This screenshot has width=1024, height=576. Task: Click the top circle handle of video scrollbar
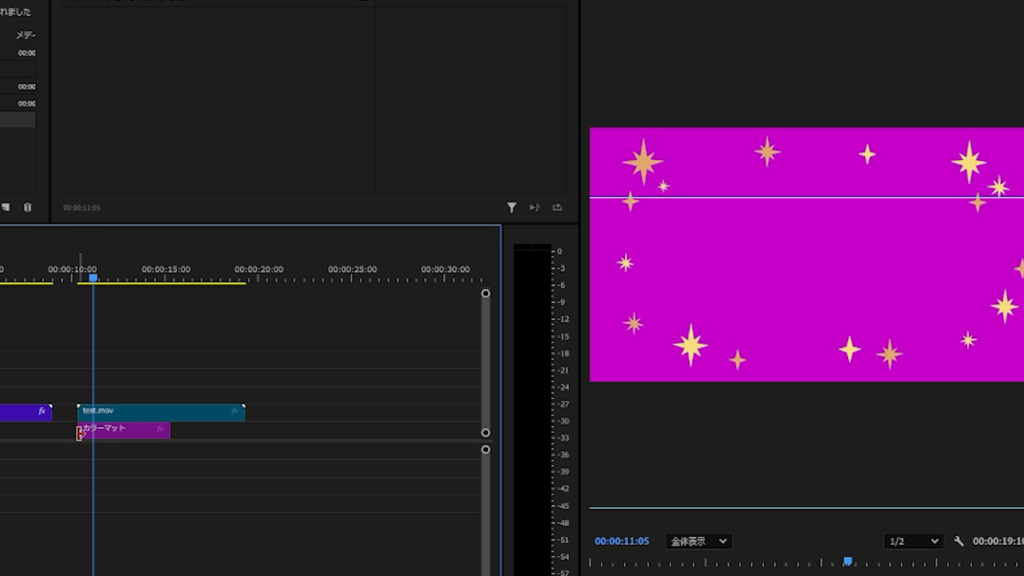485,293
